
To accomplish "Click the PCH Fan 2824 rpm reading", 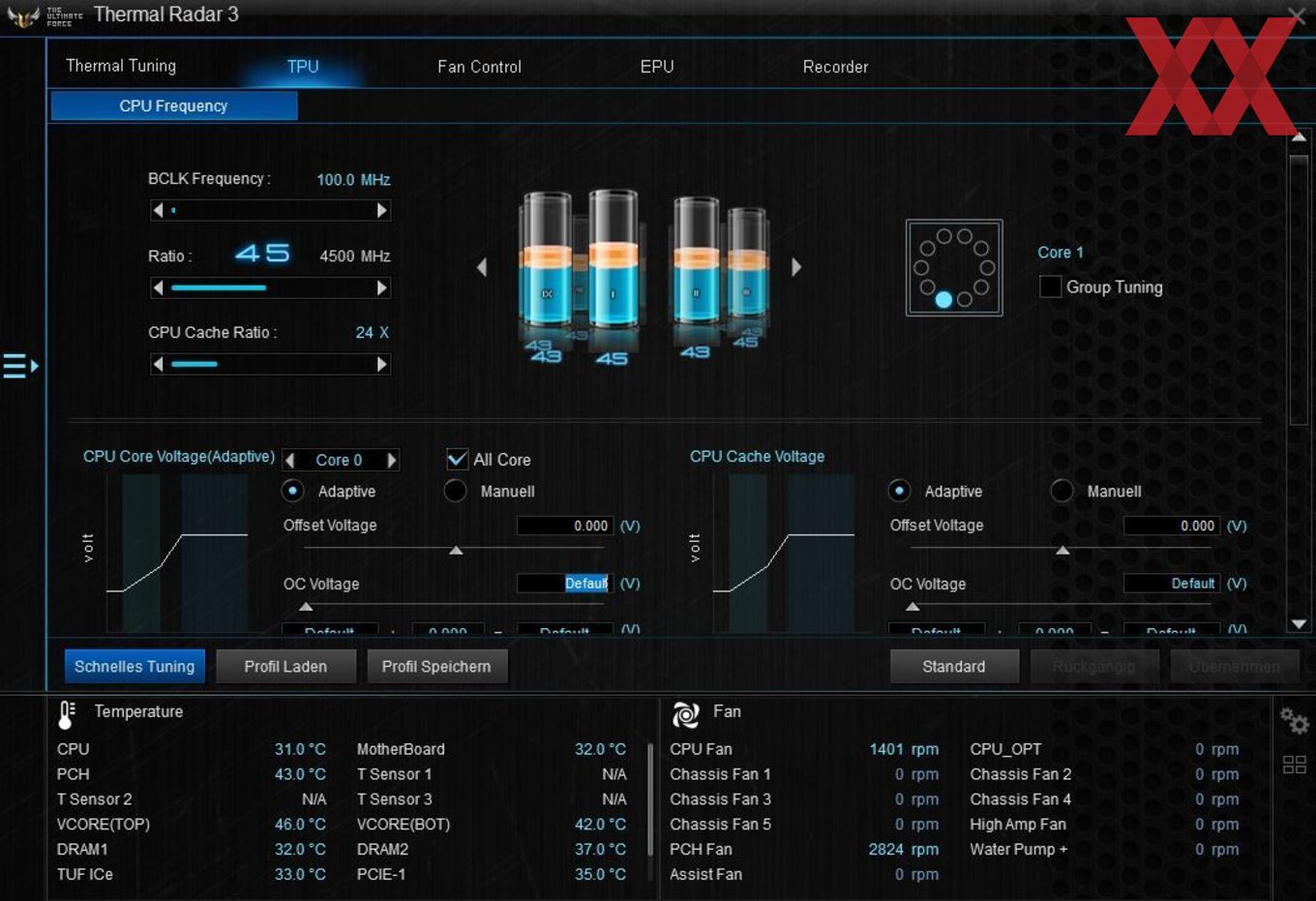I will [x=904, y=849].
